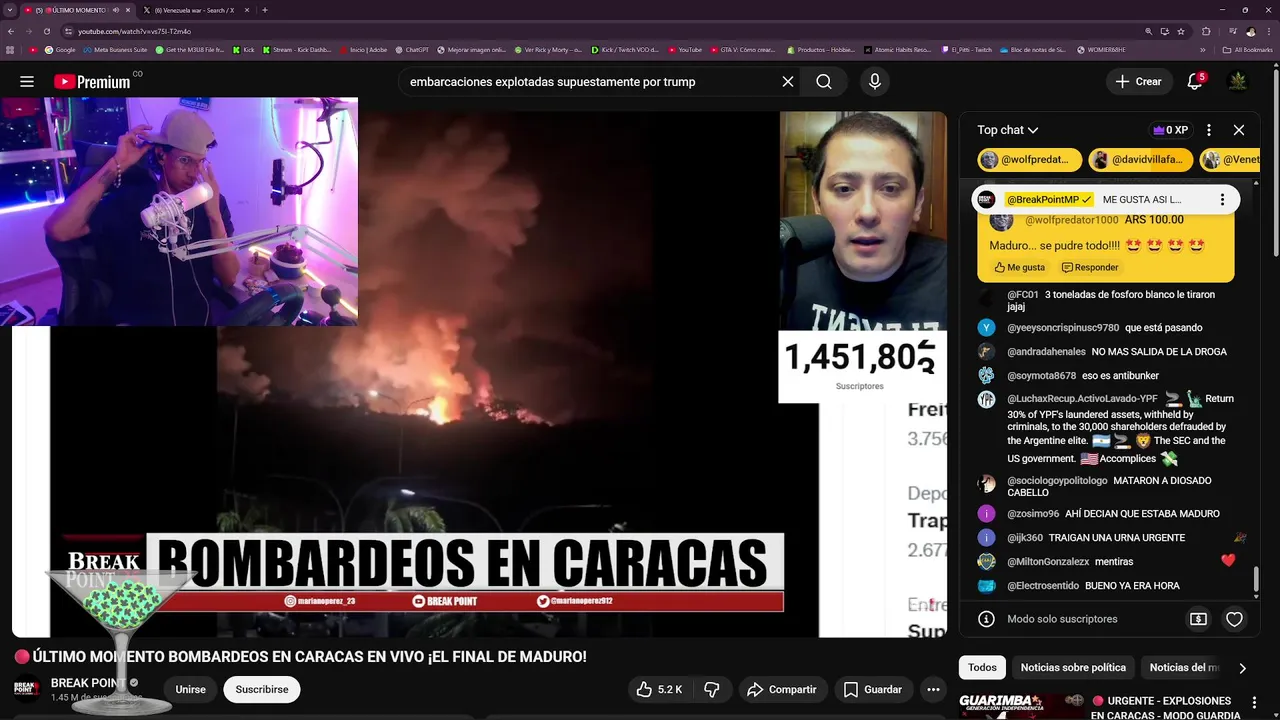Open the 0 XP points badge
Screen dimensions: 1280x720
(x=1171, y=130)
